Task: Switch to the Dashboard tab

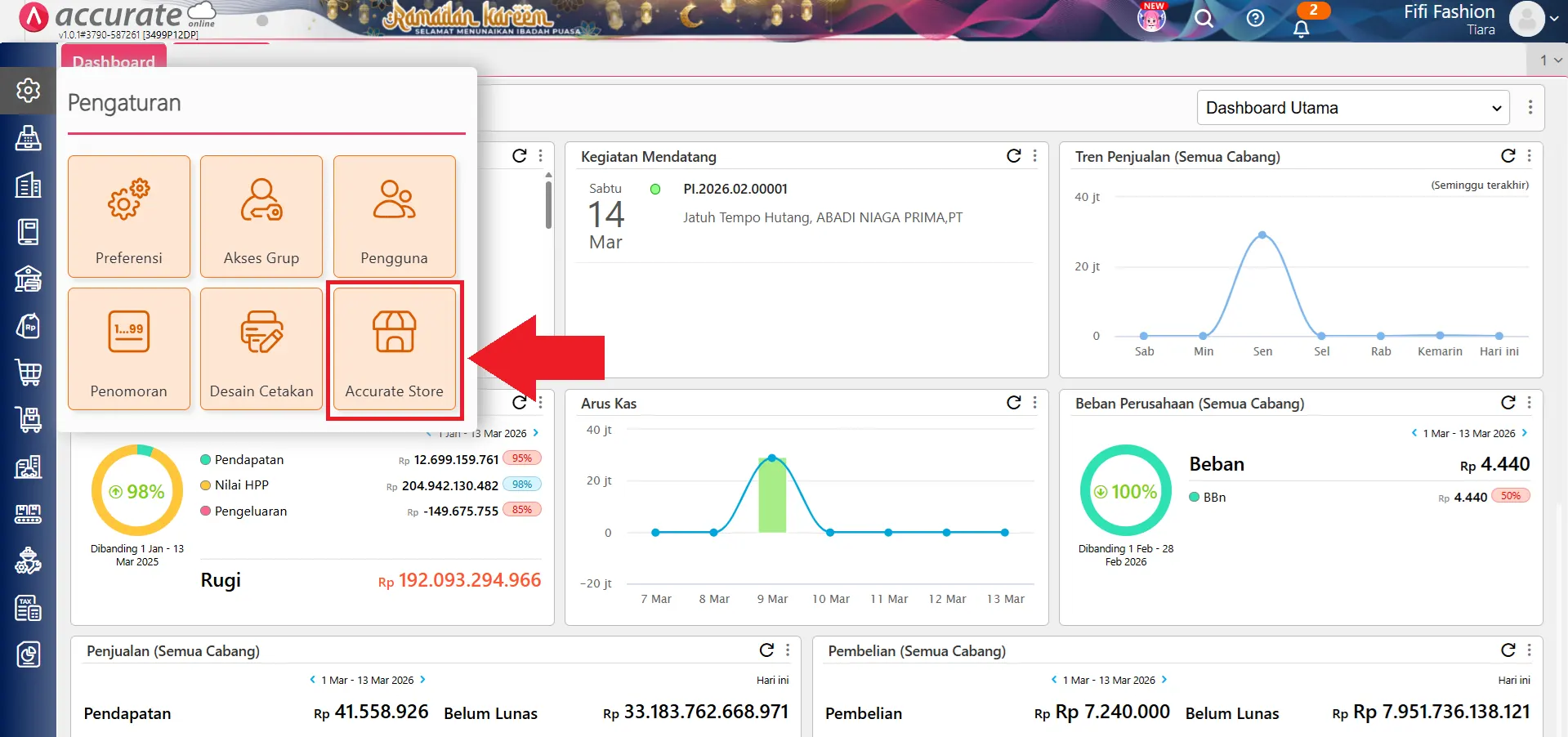Action: point(114,60)
